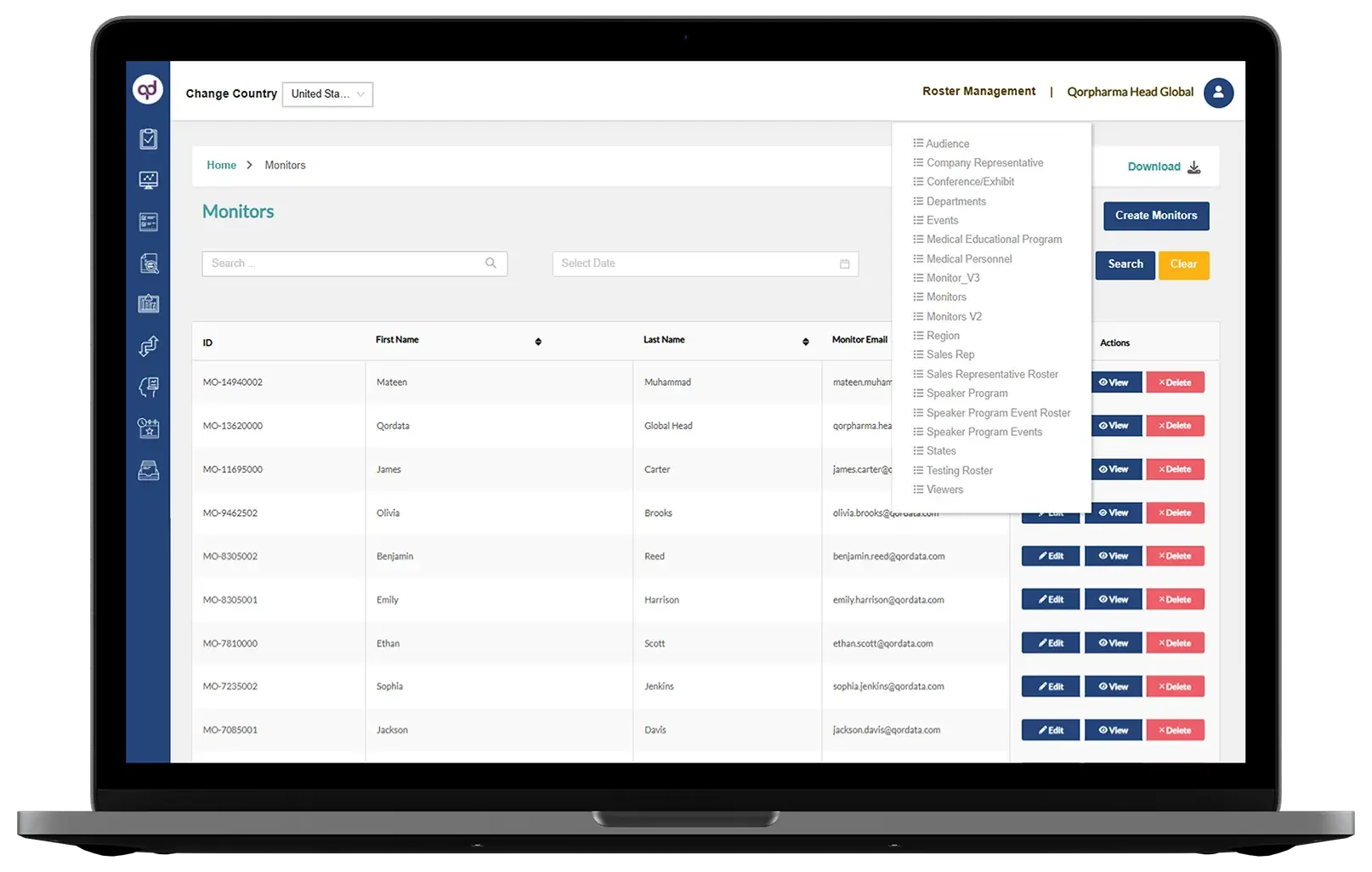Viewport: 1372px width, 872px height.
Task: Select Viewers menu entry
Action: tap(938, 490)
